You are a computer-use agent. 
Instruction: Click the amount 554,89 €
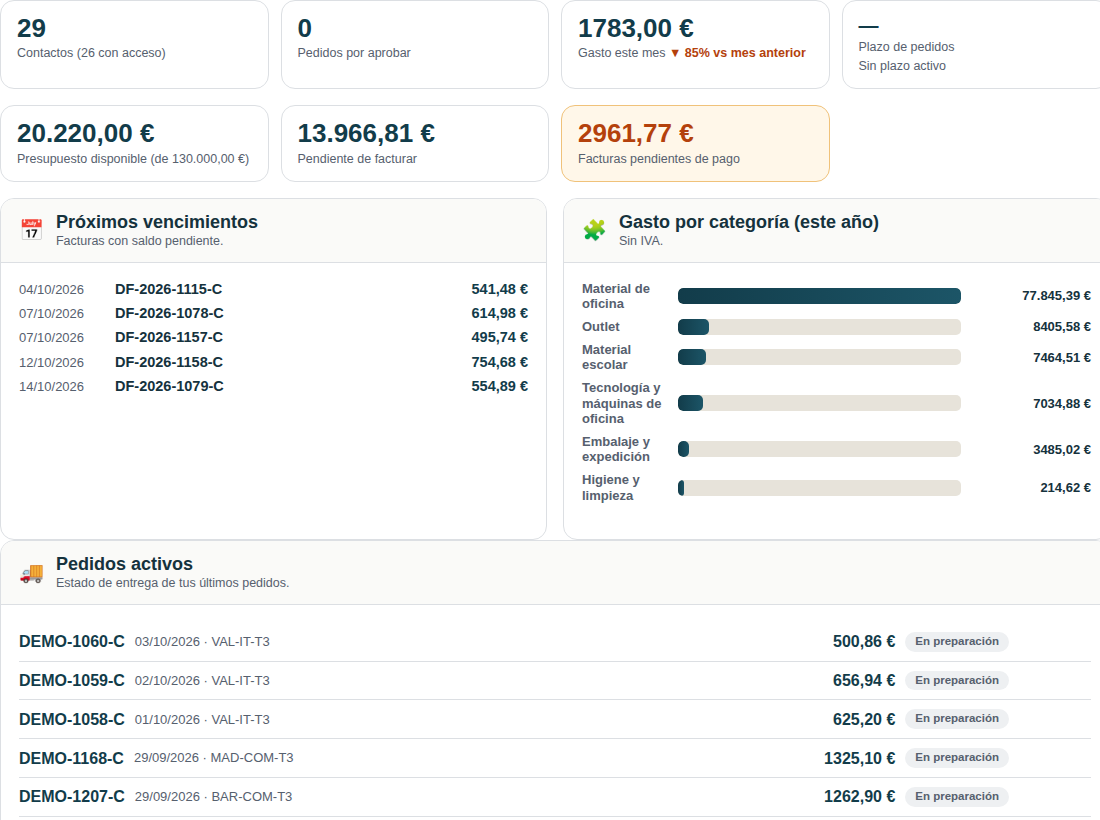pos(499,386)
